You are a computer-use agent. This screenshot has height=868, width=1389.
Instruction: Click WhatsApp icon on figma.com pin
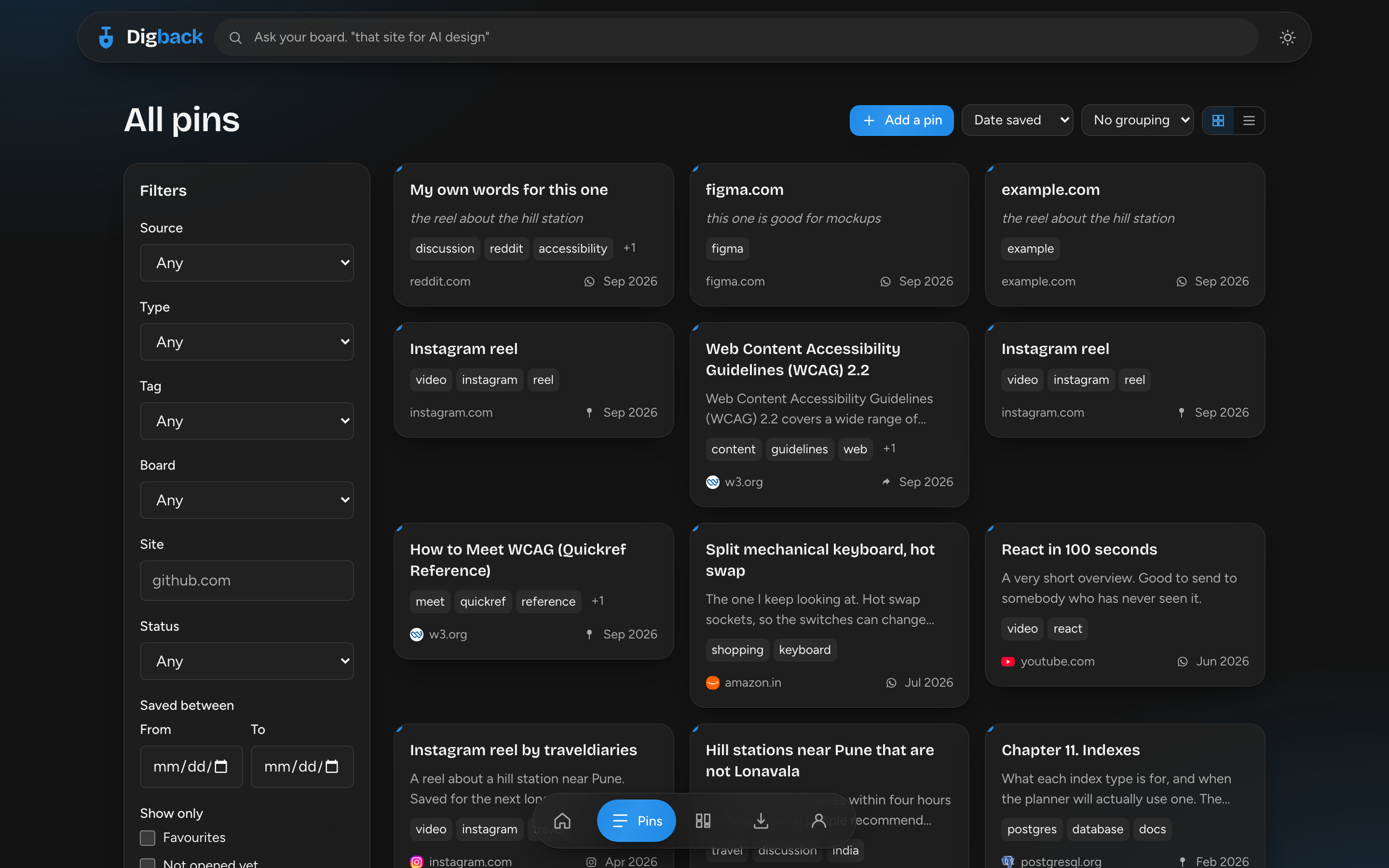point(885,282)
